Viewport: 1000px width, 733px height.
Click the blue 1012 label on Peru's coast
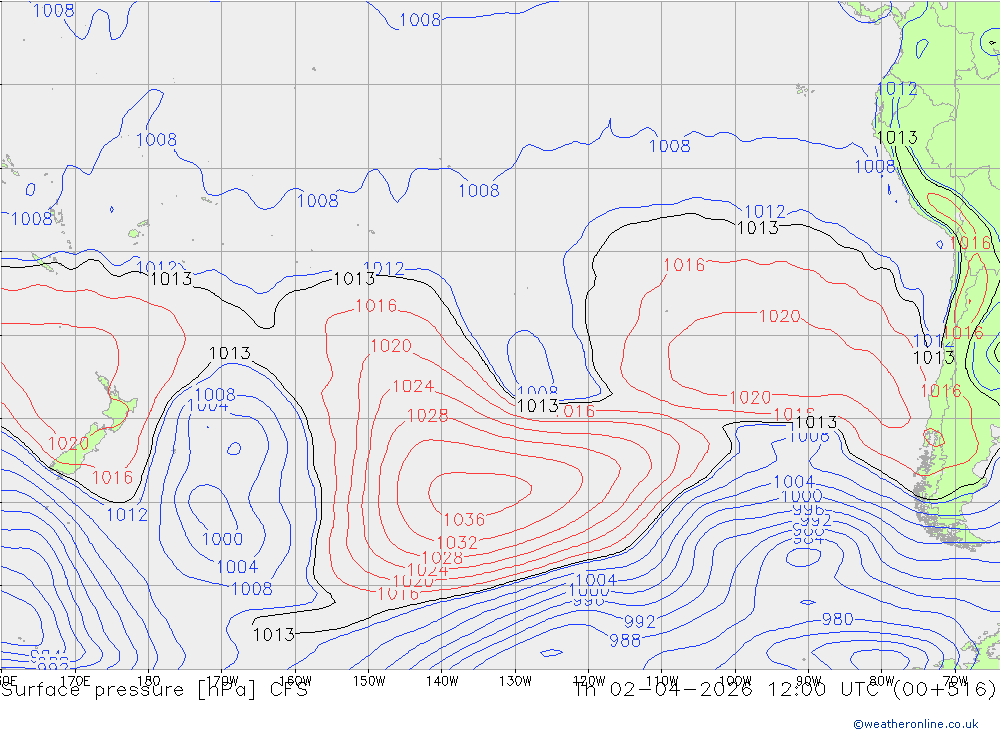[897, 89]
